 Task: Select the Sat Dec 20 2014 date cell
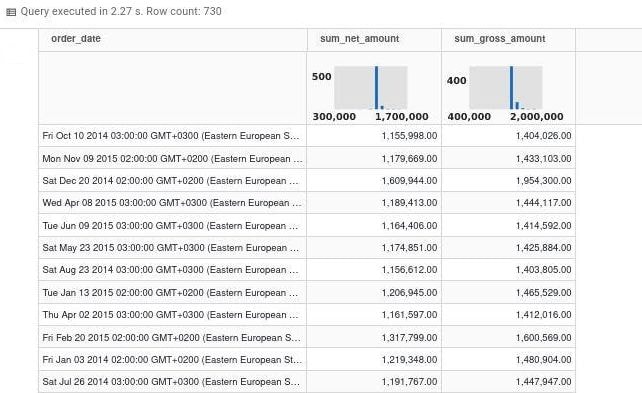click(173, 181)
